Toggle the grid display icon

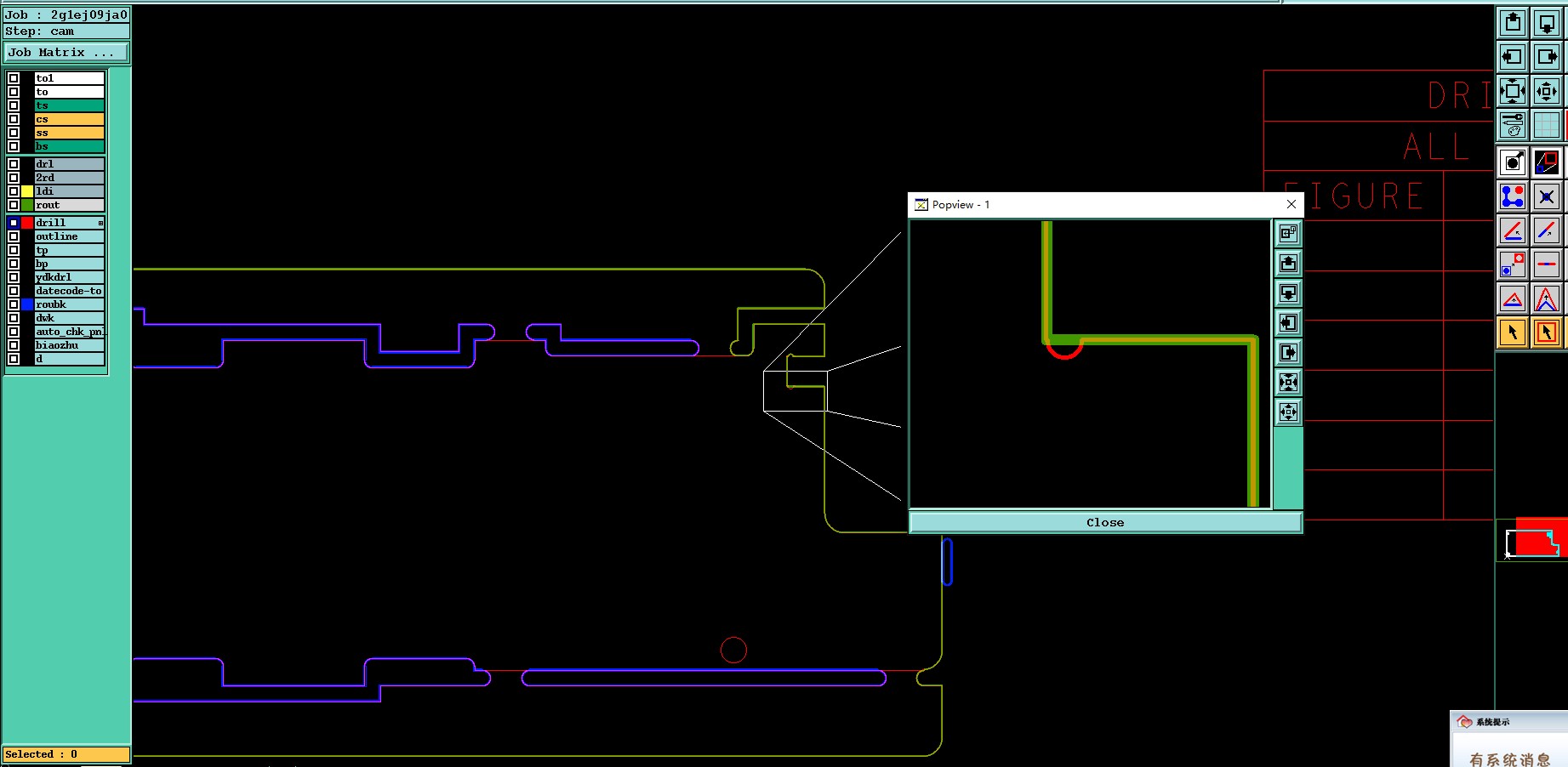pyautogui.click(x=1547, y=125)
